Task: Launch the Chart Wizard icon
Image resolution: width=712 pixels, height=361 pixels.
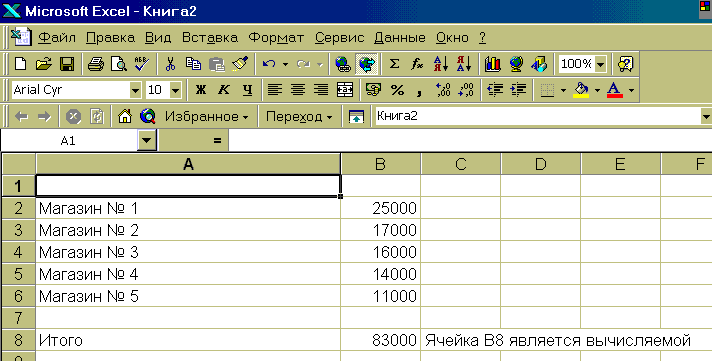Action: (x=492, y=64)
